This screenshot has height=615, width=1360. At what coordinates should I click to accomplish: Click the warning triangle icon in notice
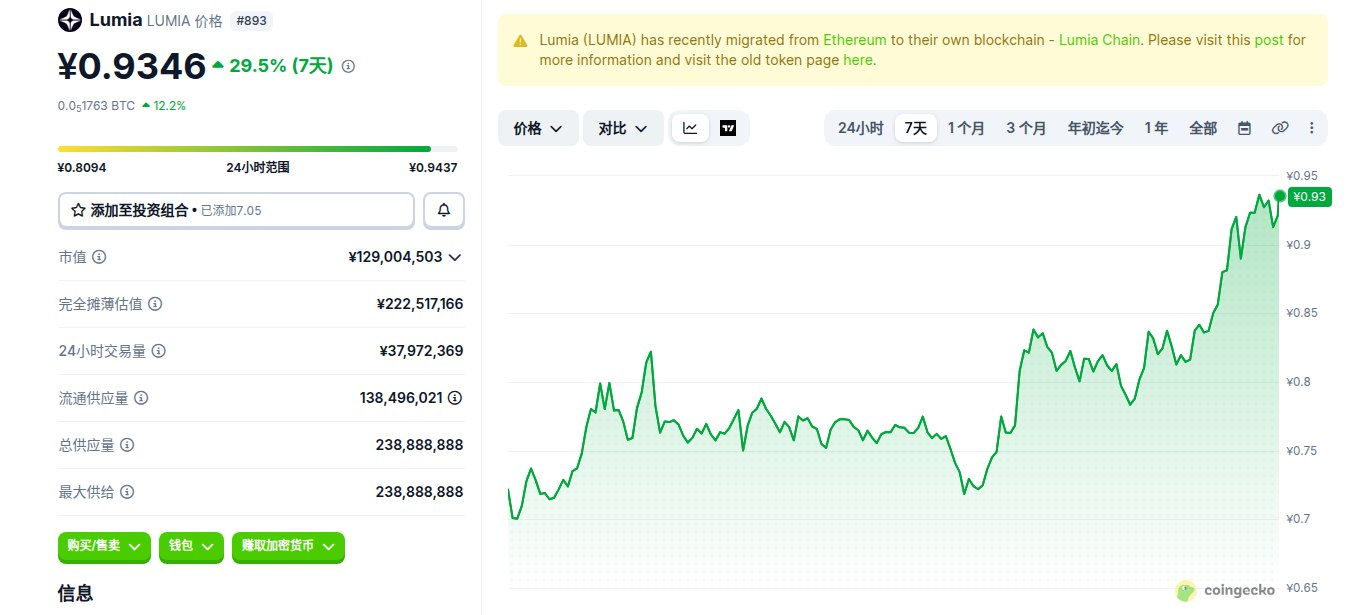[520, 41]
